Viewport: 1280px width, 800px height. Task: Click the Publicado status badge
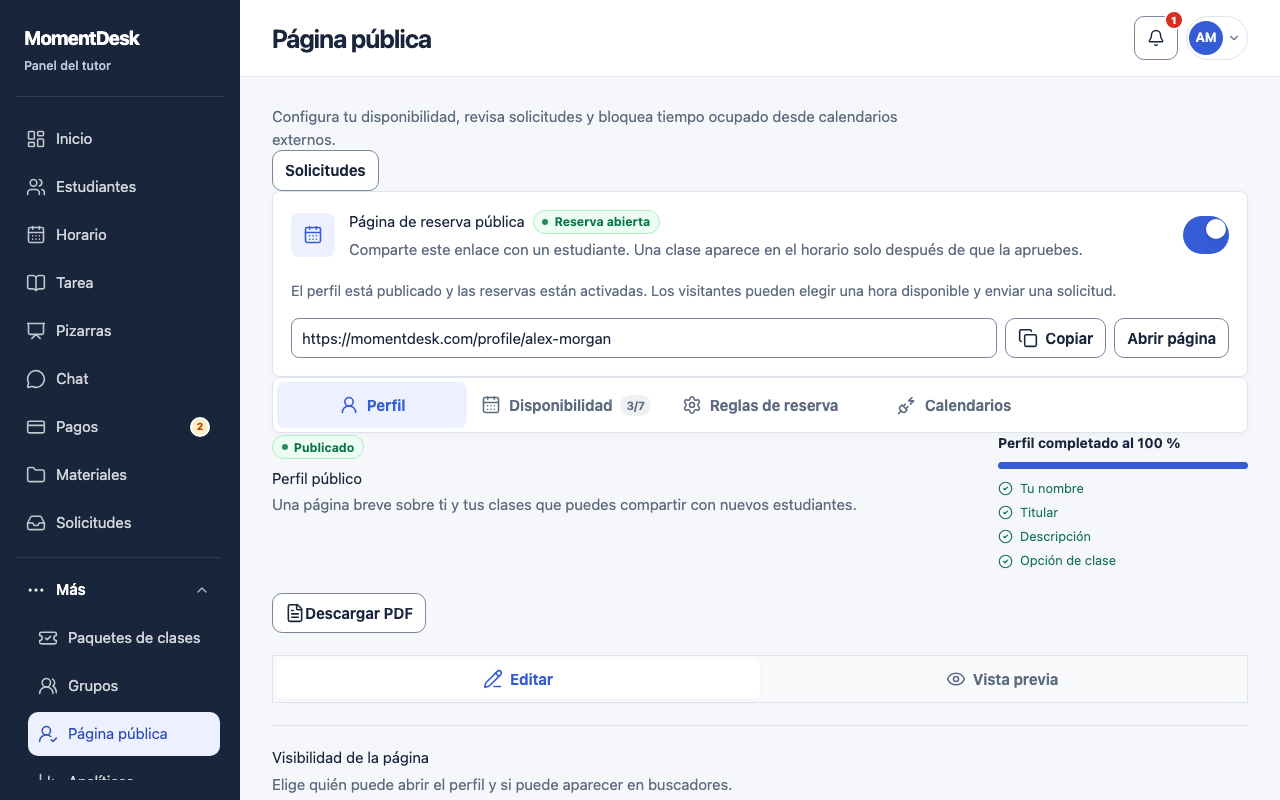pyautogui.click(x=318, y=447)
